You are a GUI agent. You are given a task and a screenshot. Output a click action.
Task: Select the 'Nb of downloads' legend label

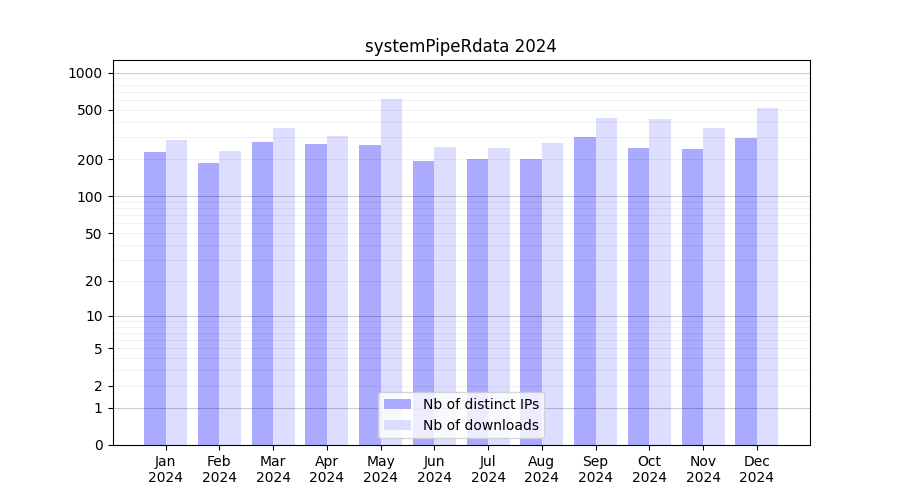480,425
